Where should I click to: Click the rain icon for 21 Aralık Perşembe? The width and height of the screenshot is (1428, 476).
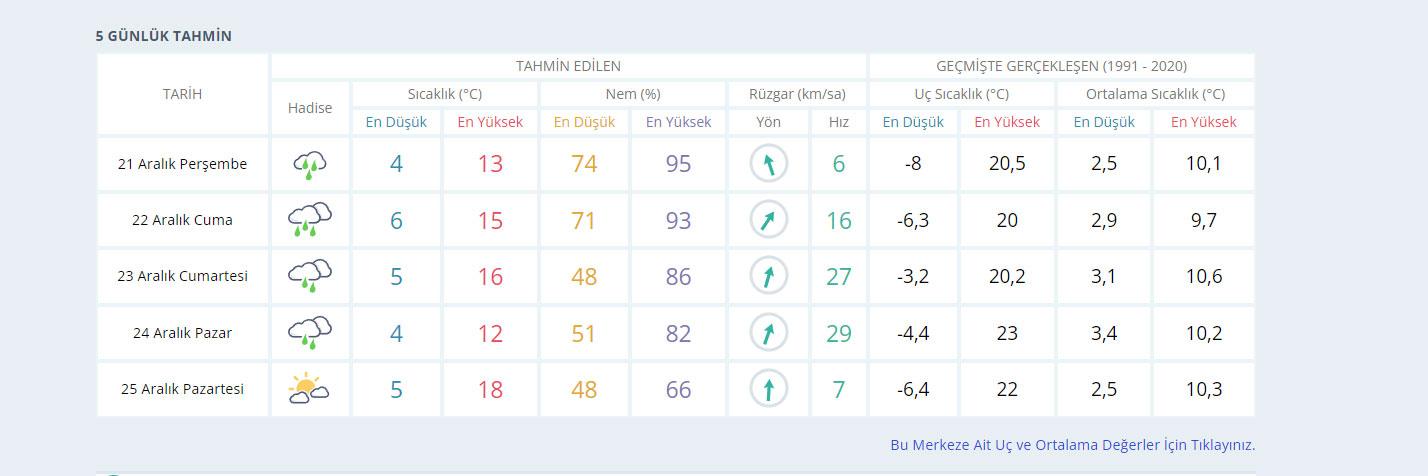[310, 165]
